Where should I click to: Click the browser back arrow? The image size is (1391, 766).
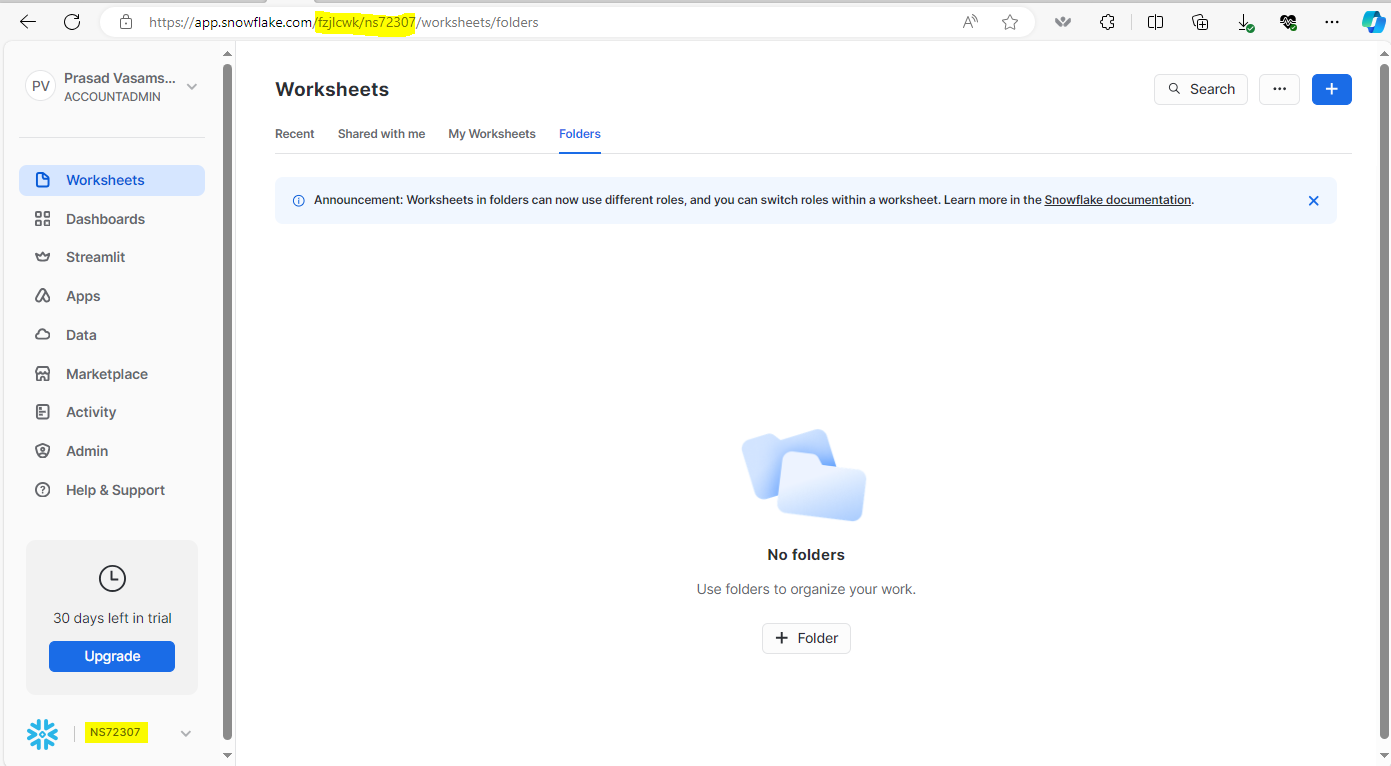tap(28, 21)
